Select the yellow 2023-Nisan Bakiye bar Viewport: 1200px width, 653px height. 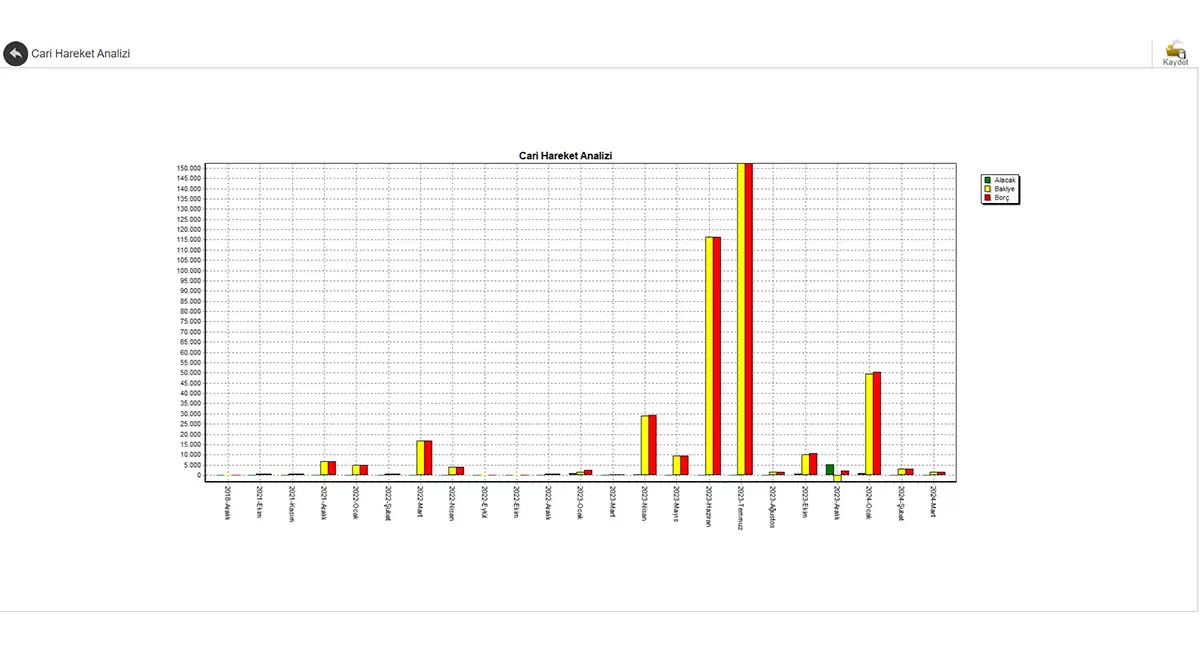pos(645,445)
